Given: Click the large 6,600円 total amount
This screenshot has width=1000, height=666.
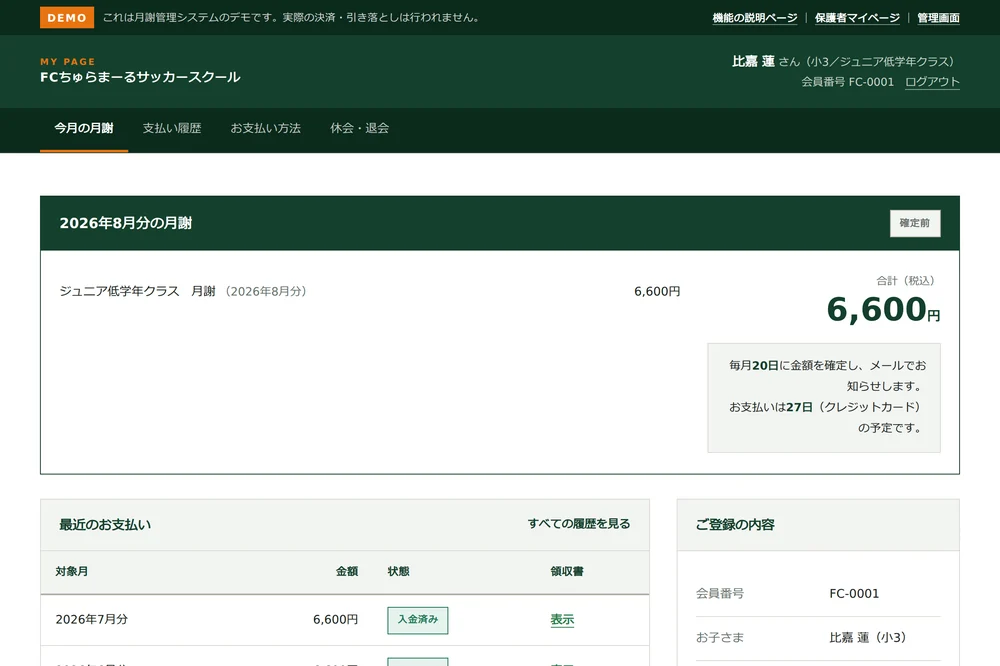Looking at the screenshot, I should click(x=883, y=309).
